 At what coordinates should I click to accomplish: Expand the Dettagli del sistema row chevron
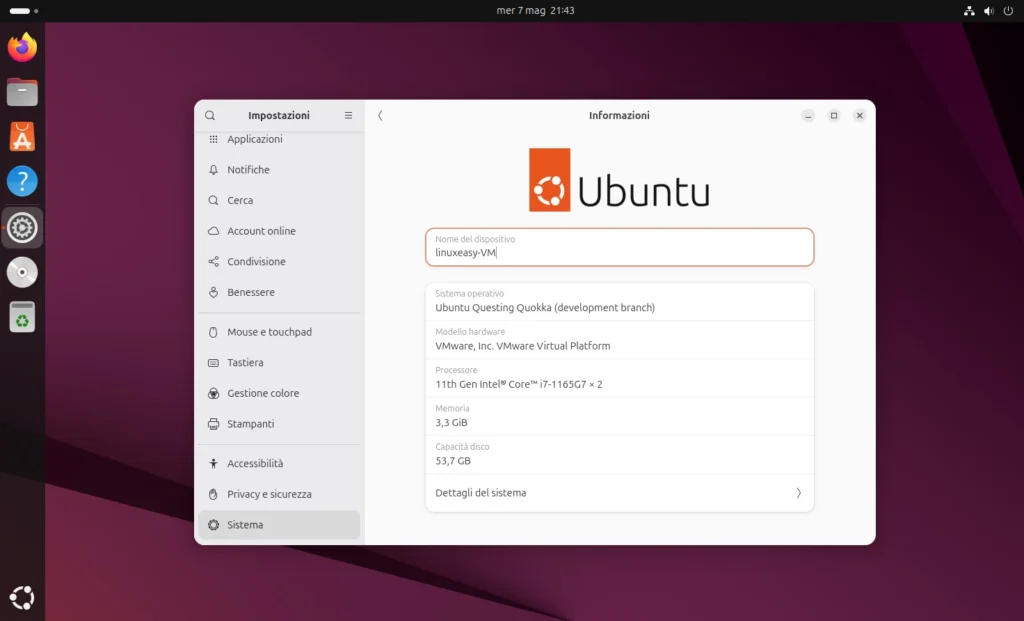click(x=798, y=492)
